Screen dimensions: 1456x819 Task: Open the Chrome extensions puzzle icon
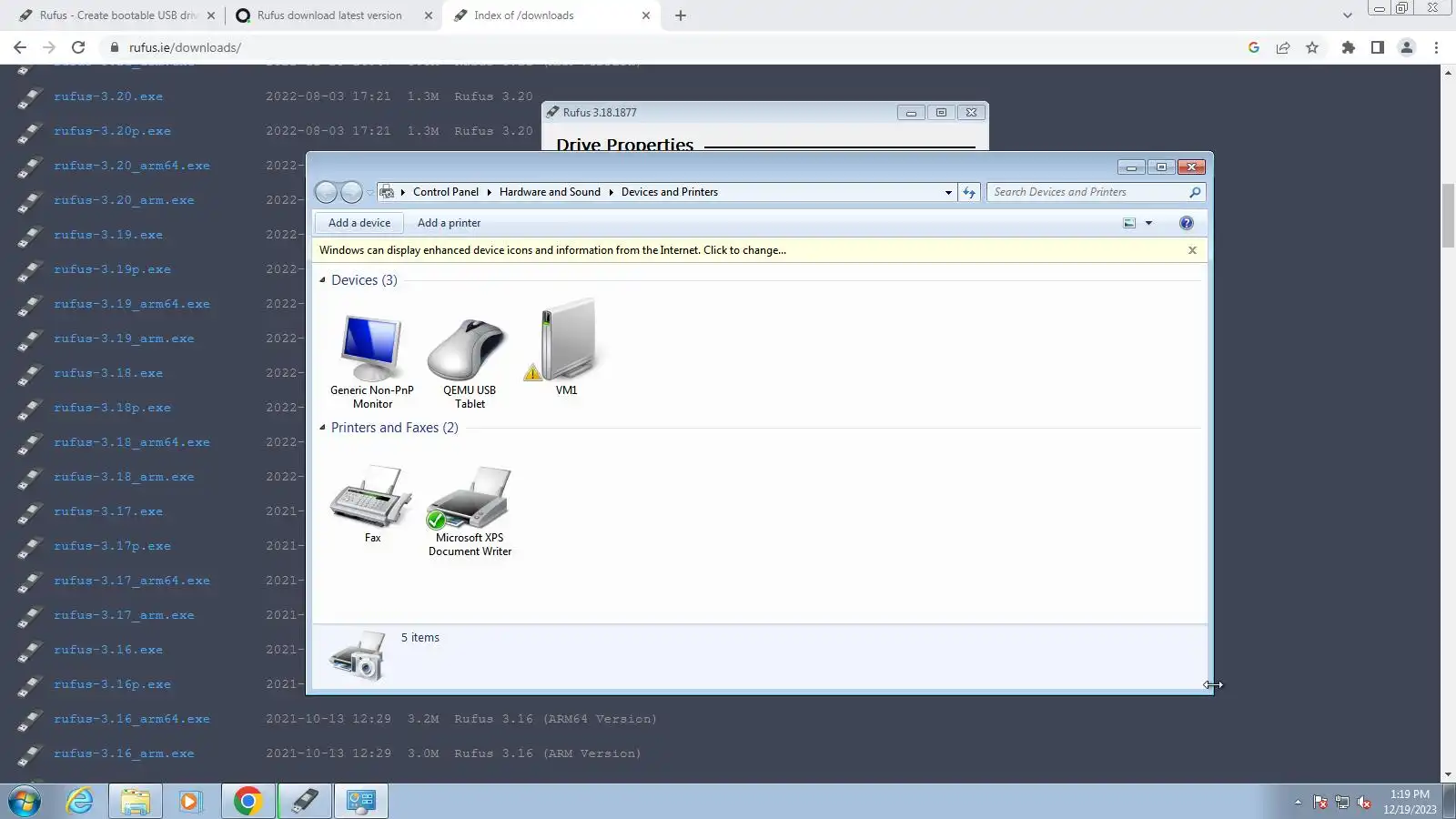click(x=1349, y=47)
